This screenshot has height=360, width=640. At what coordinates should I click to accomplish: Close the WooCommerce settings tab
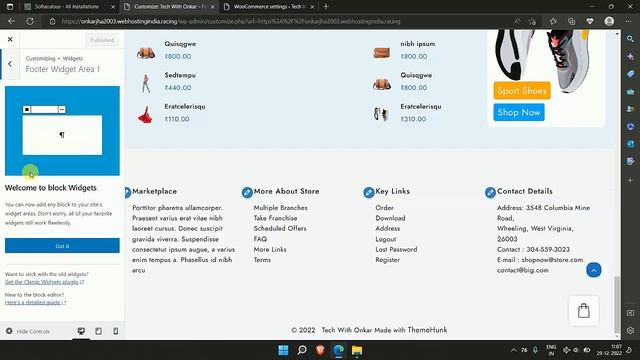[x=312, y=7]
